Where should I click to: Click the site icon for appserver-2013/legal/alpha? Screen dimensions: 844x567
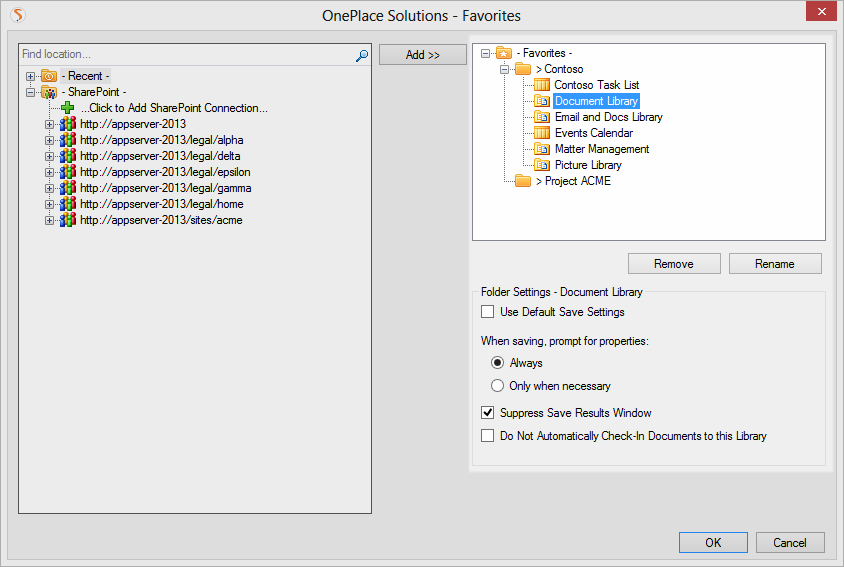coord(68,140)
